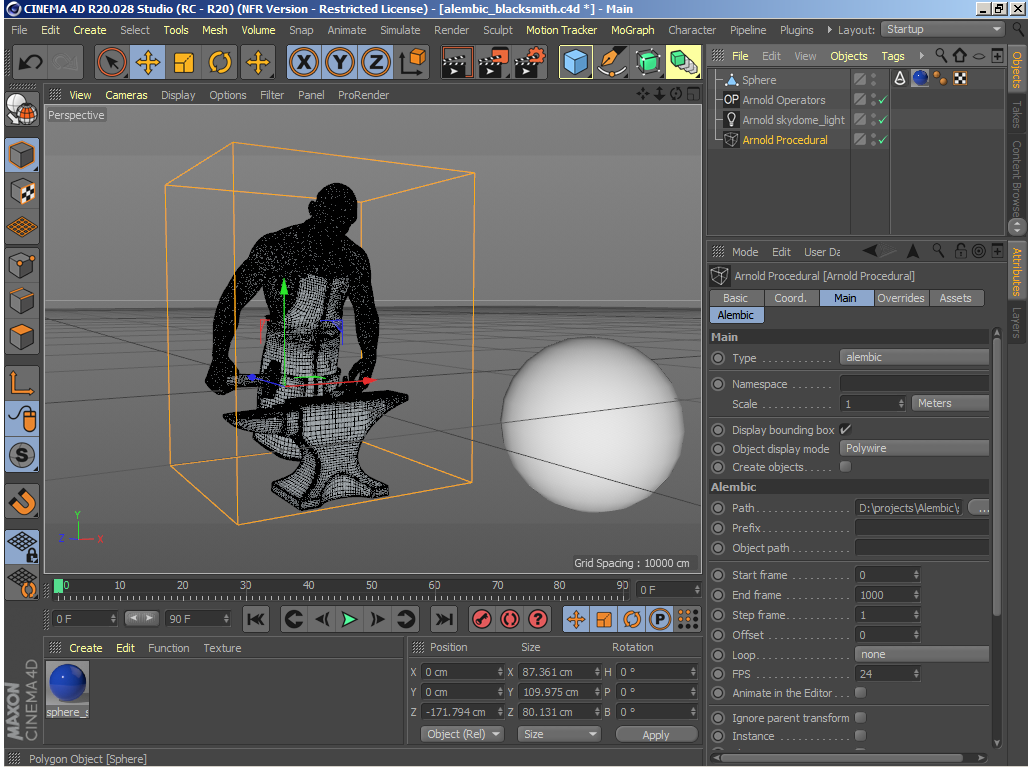This screenshot has height=768, width=1028.
Task: Open the MoGraph menu
Action: (632, 30)
